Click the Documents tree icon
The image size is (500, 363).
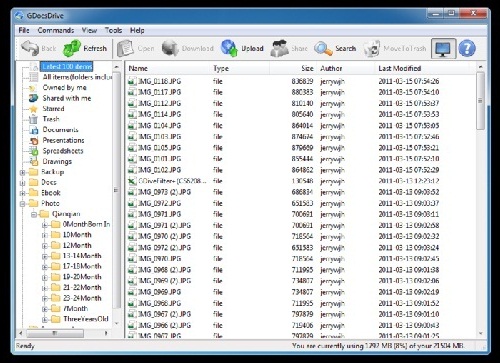(x=34, y=130)
